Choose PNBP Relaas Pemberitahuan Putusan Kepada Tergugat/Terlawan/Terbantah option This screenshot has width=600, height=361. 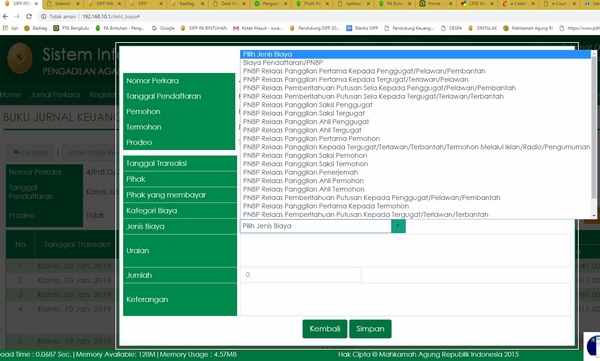(x=416, y=214)
